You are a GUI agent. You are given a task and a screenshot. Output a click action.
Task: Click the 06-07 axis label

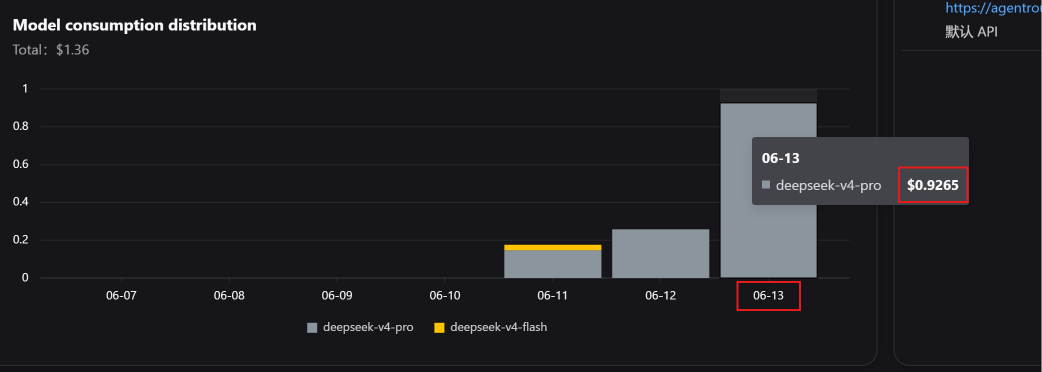[x=121, y=296]
